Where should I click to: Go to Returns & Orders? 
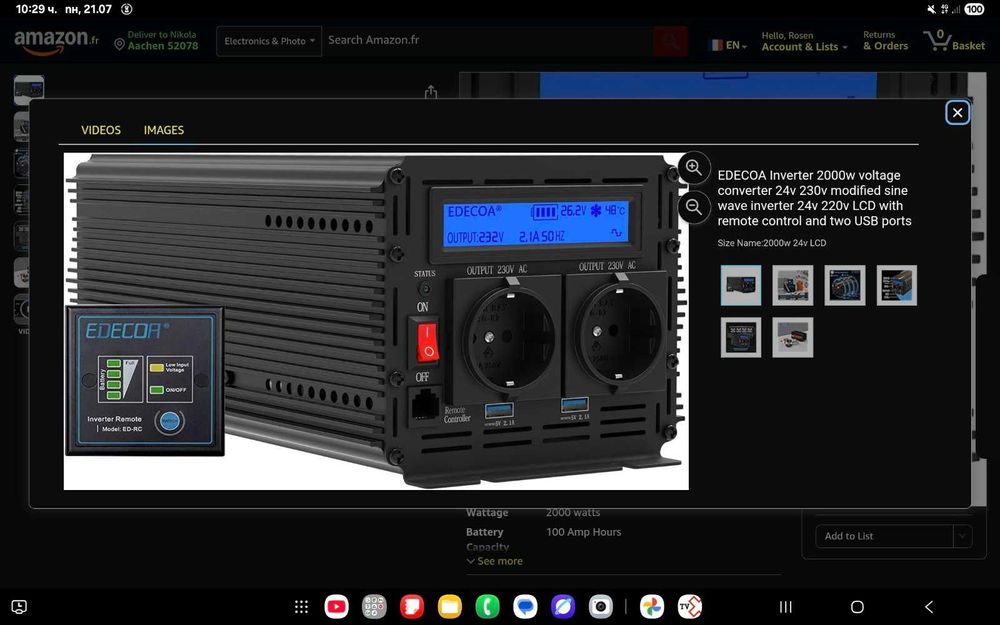tap(885, 41)
